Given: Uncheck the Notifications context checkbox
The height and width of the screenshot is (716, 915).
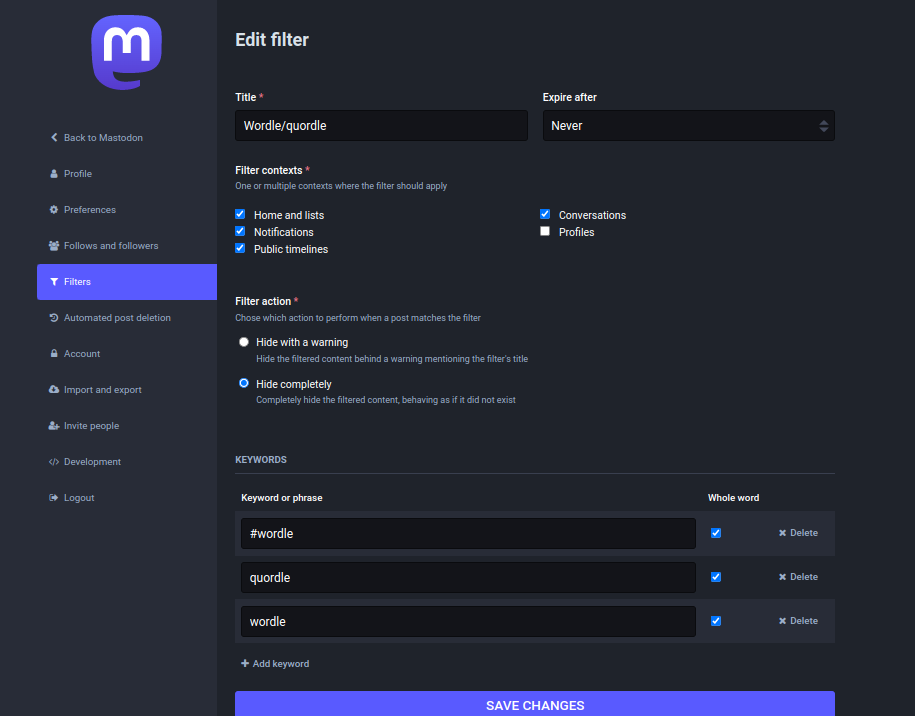Looking at the screenshot, I should [240, 231].
